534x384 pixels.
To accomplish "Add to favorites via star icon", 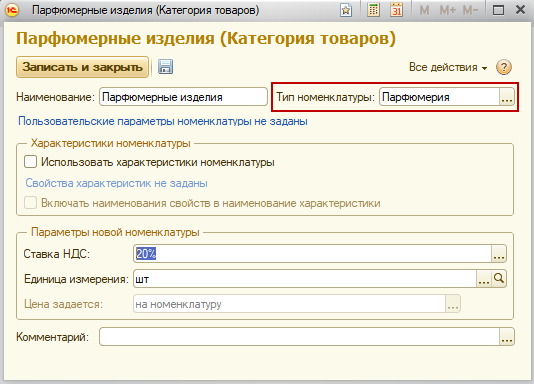I will click(346, 10).
